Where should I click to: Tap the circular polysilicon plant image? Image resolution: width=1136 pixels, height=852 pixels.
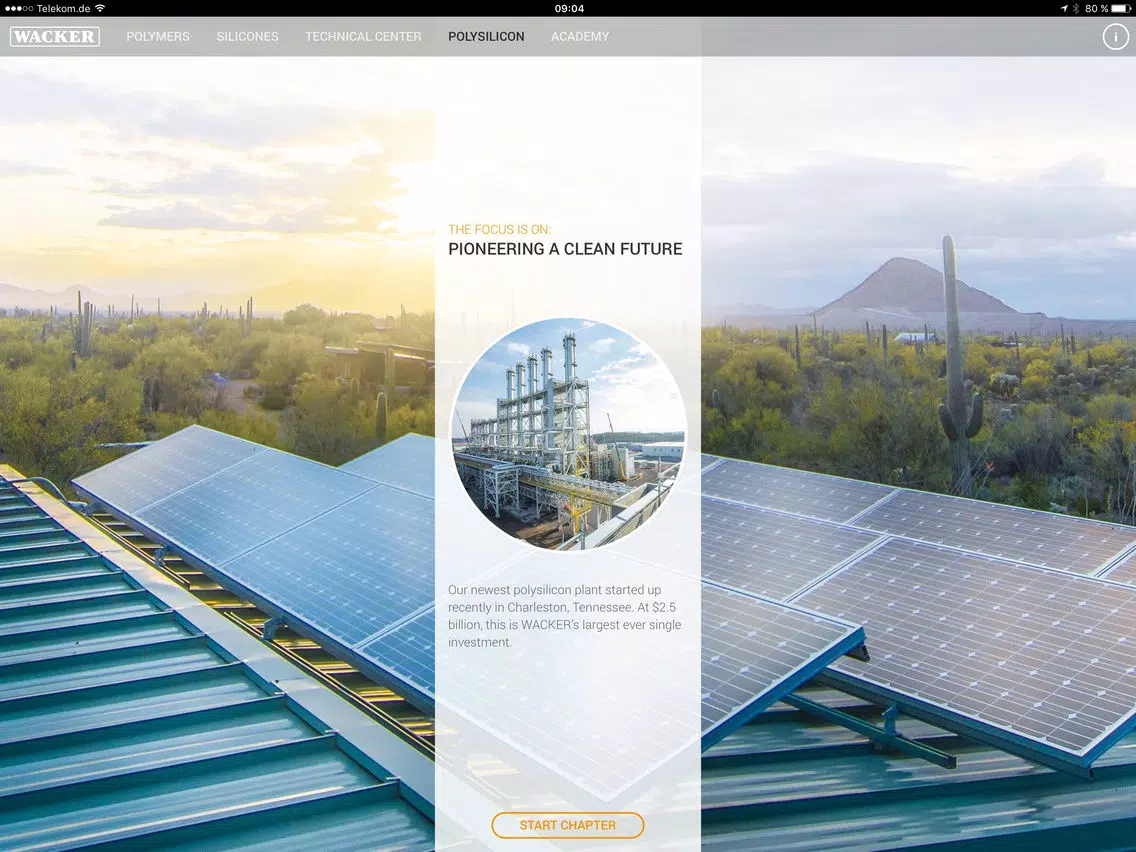pos(568,434)
